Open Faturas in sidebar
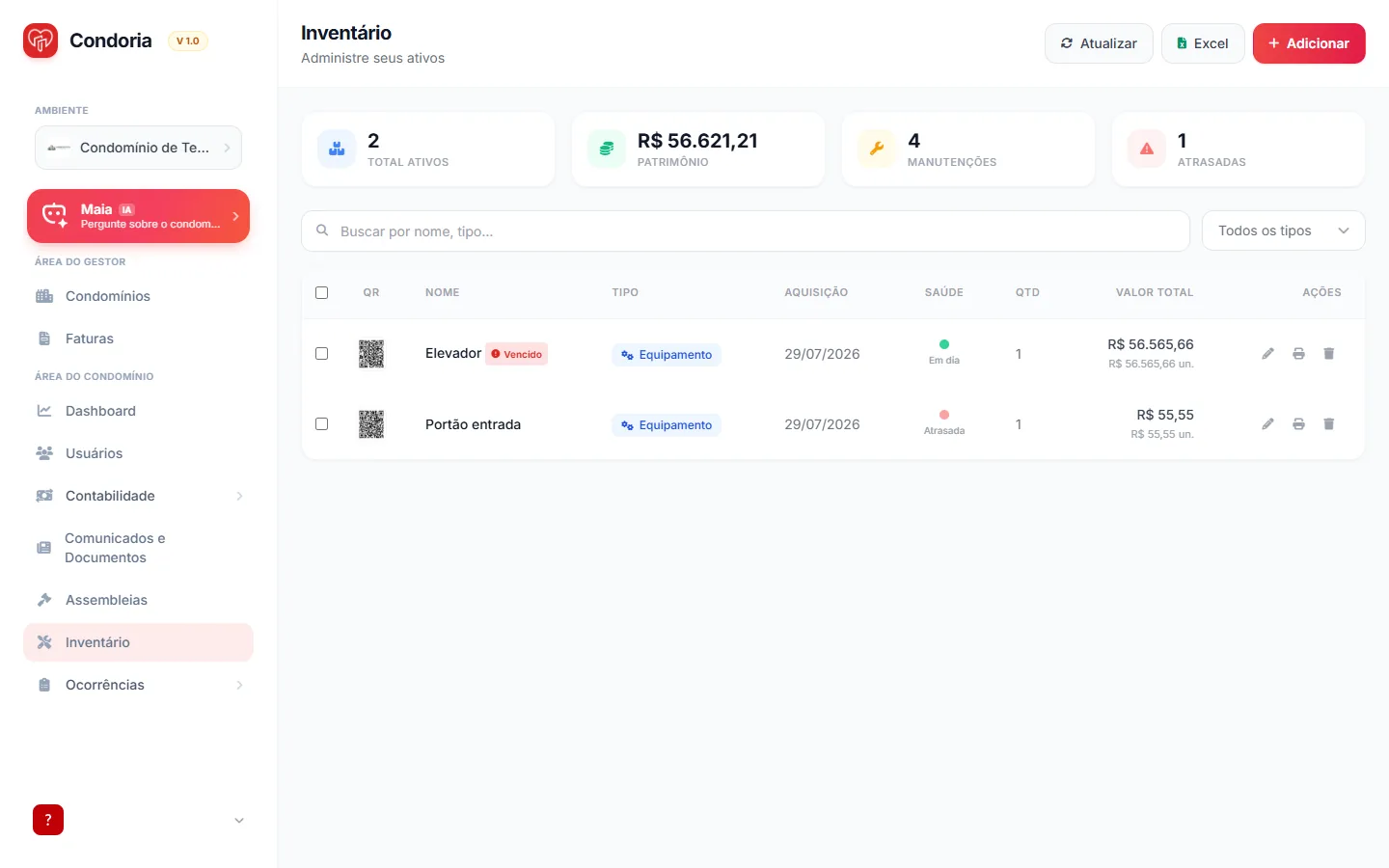The height and width of the screenshot is (868, 1389). tap(138, 339)
